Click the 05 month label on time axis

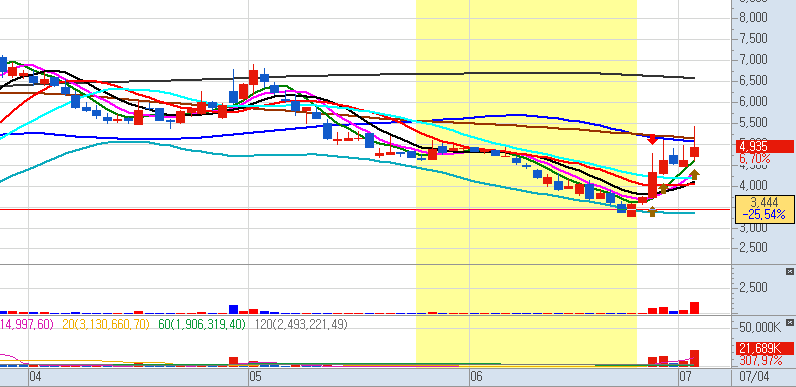(x=255, y=377)
